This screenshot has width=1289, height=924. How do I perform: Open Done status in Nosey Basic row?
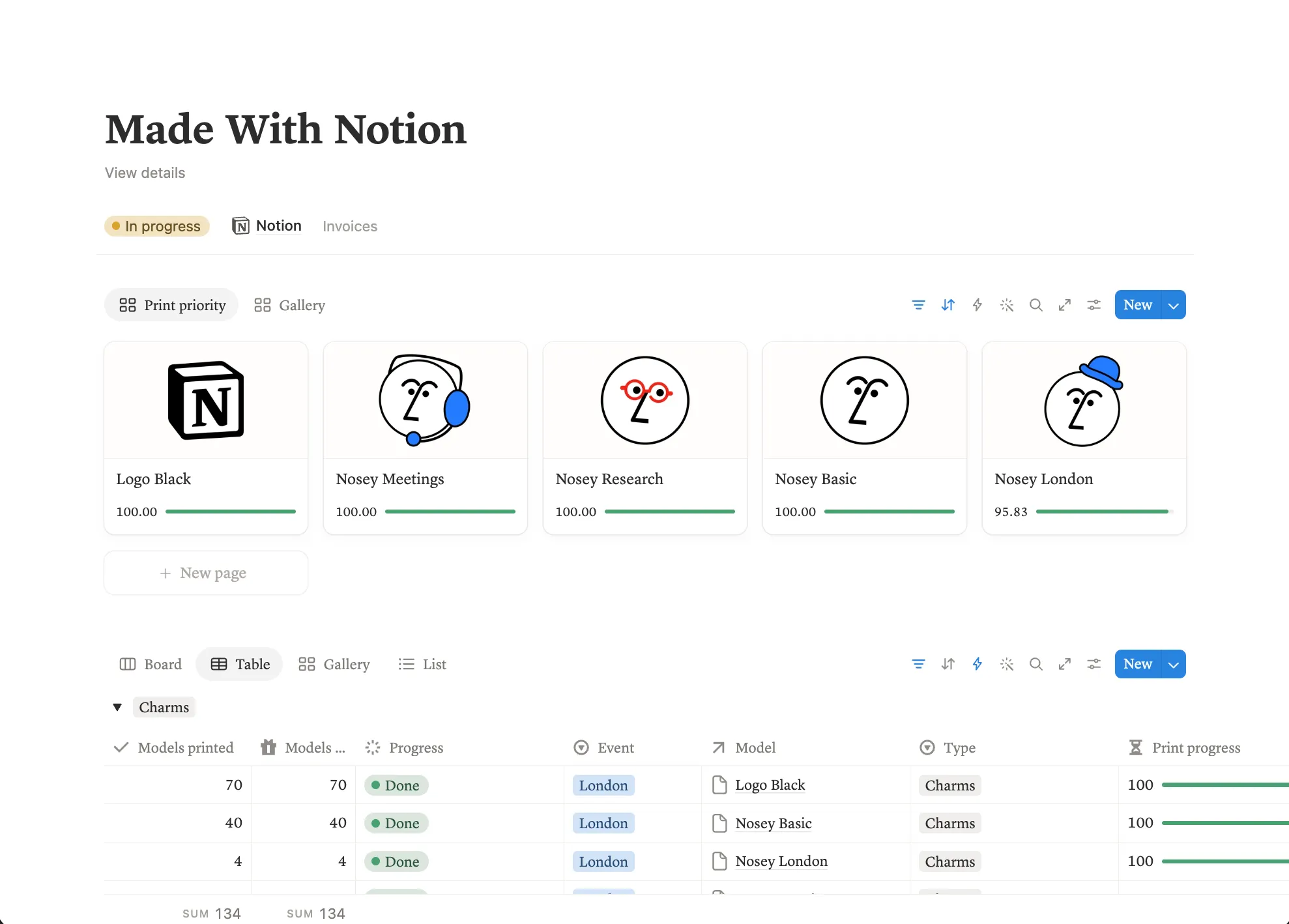(x=396, y=823)
